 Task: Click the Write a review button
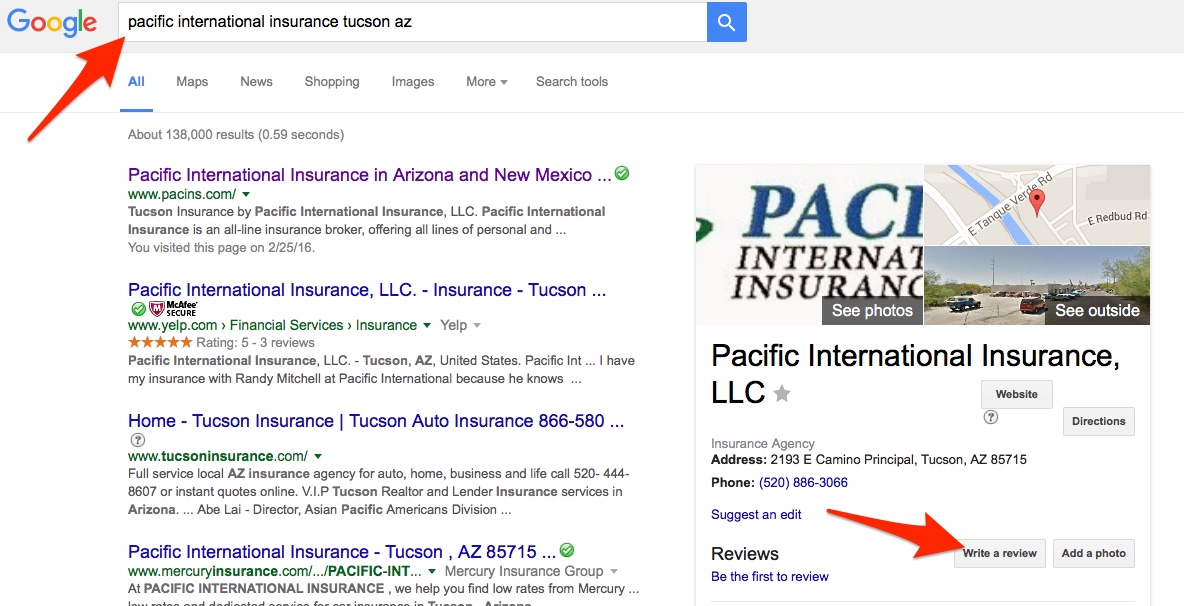point(1001,553)
